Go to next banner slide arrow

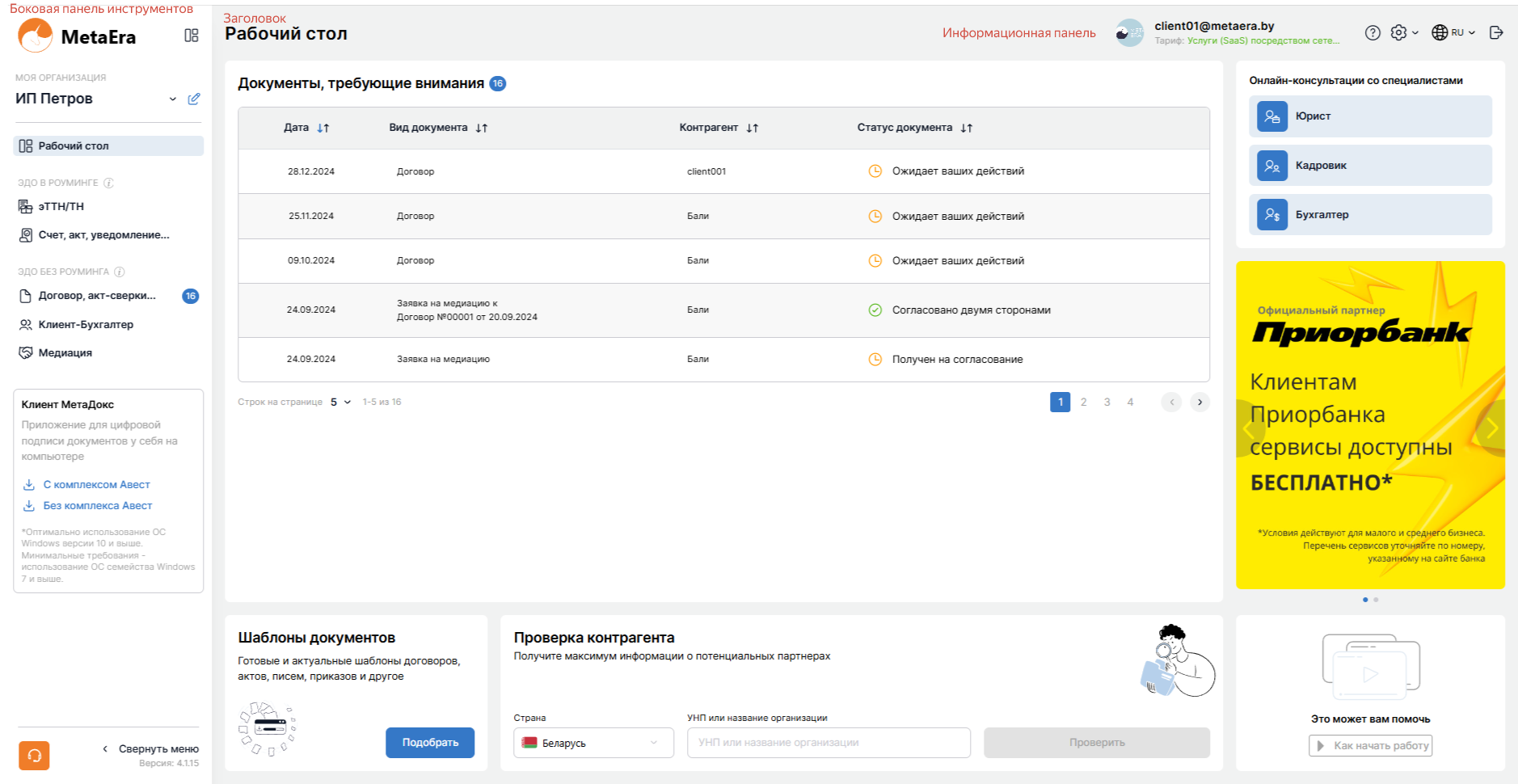point(1491,428)
